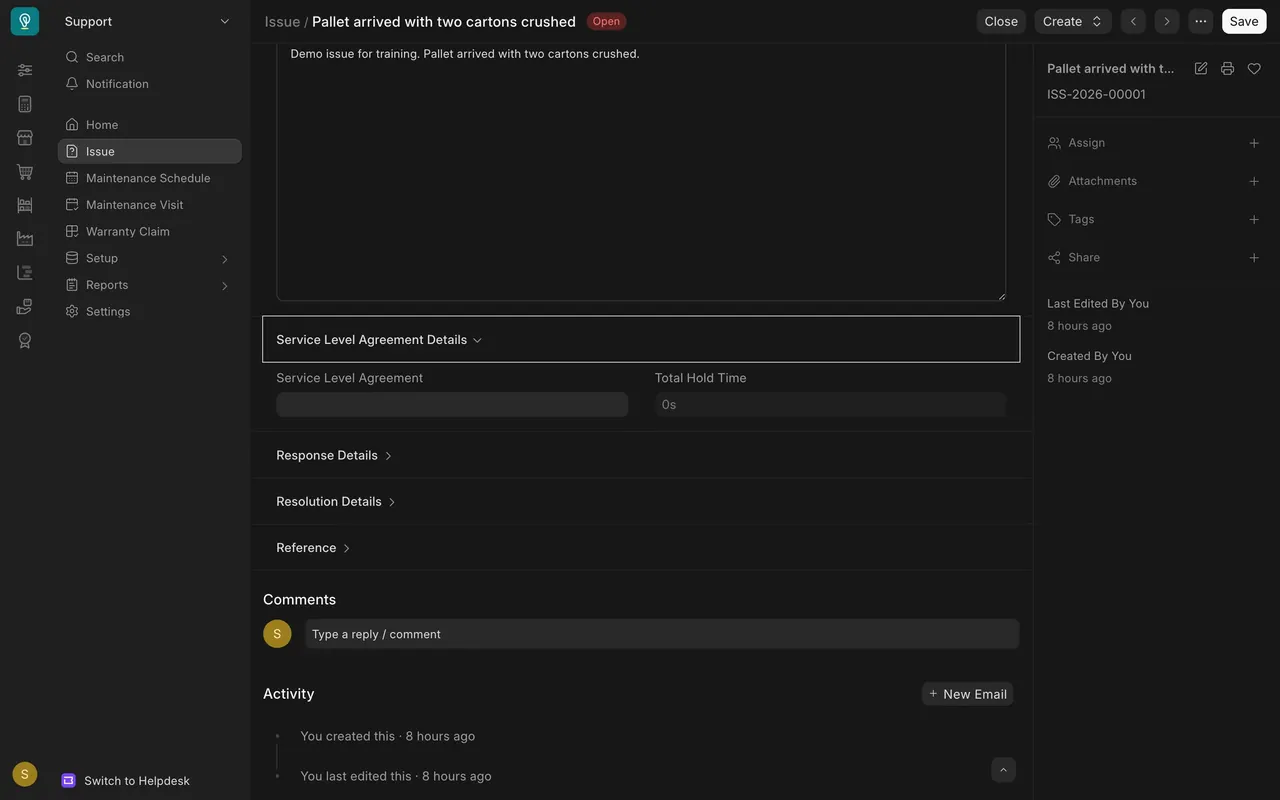Click the Issue breadcrumb link

point(282,21)
